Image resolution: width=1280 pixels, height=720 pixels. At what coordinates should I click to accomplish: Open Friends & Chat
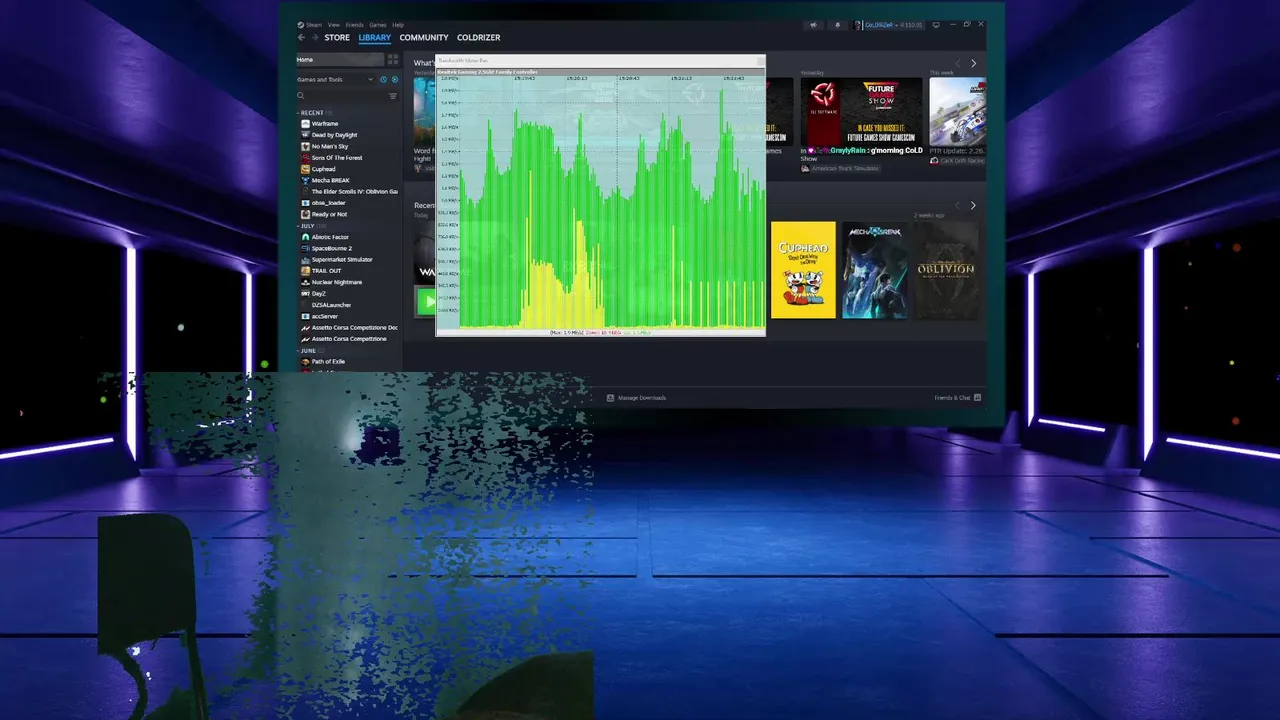[957, 398]
